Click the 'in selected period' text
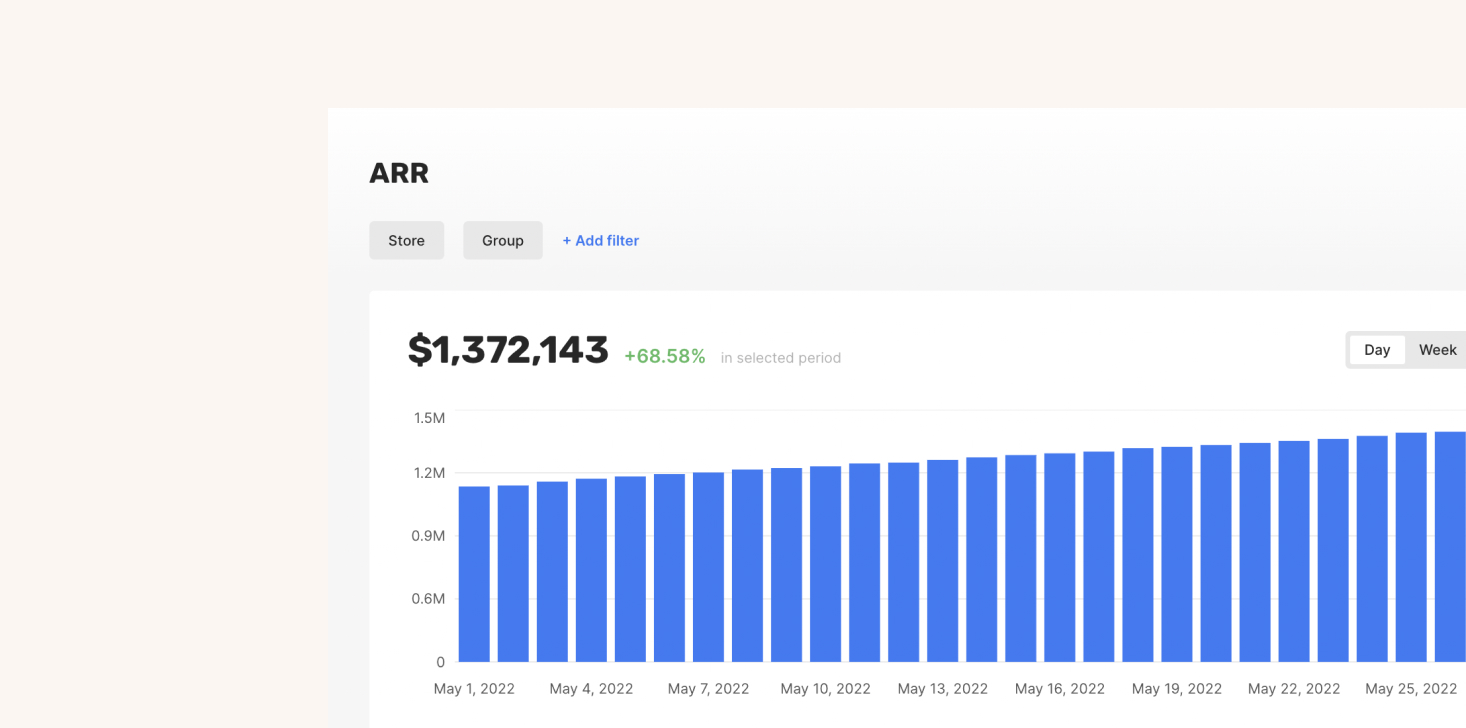This screenshot has width=1466, height=728. click(780, 357)
